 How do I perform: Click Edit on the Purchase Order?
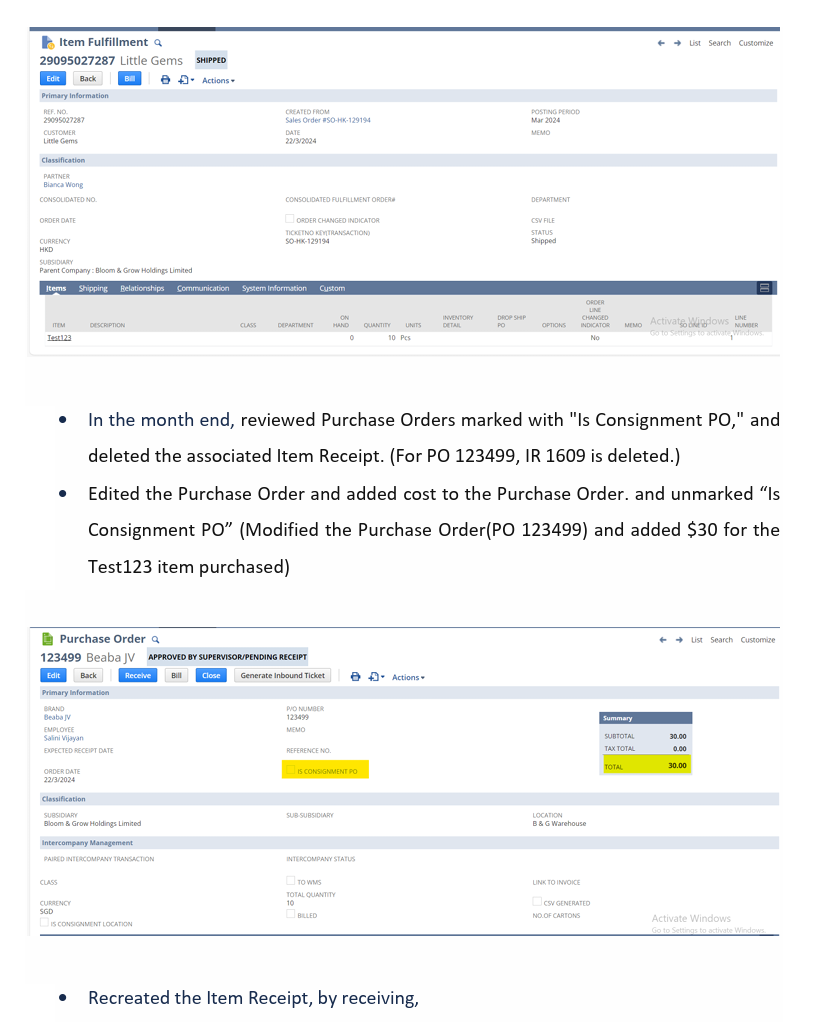pos(53,676)
